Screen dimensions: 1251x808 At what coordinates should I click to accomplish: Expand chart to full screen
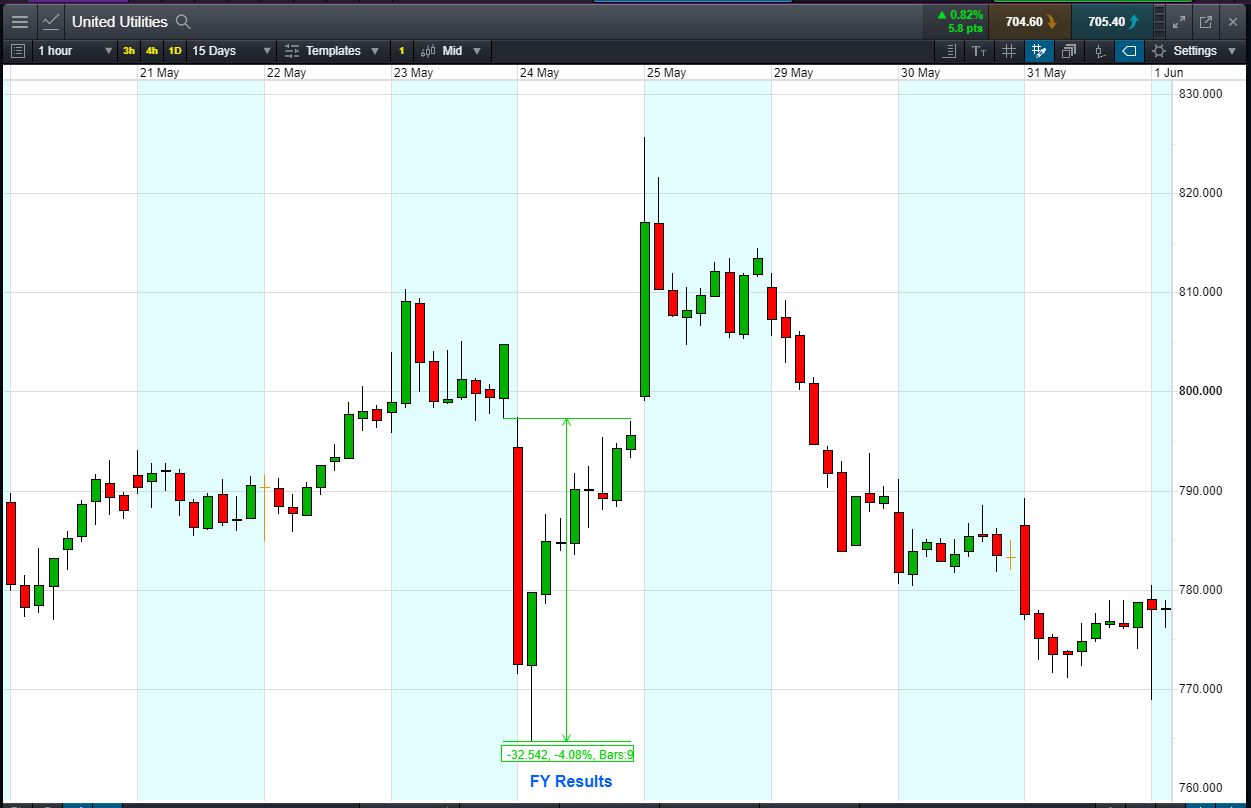1179,21
